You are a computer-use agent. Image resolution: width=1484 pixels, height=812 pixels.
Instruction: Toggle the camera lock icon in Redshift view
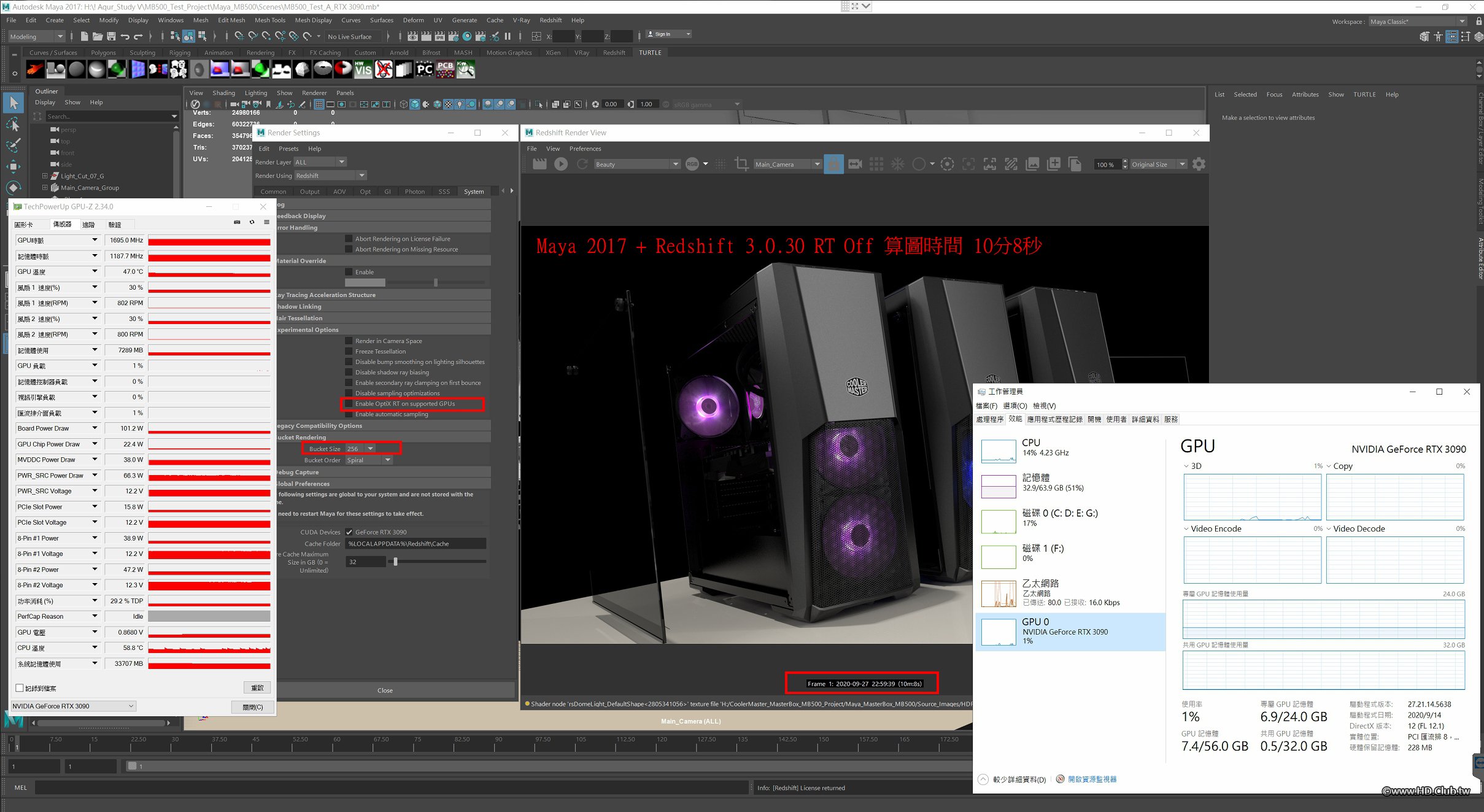point(833,164)
